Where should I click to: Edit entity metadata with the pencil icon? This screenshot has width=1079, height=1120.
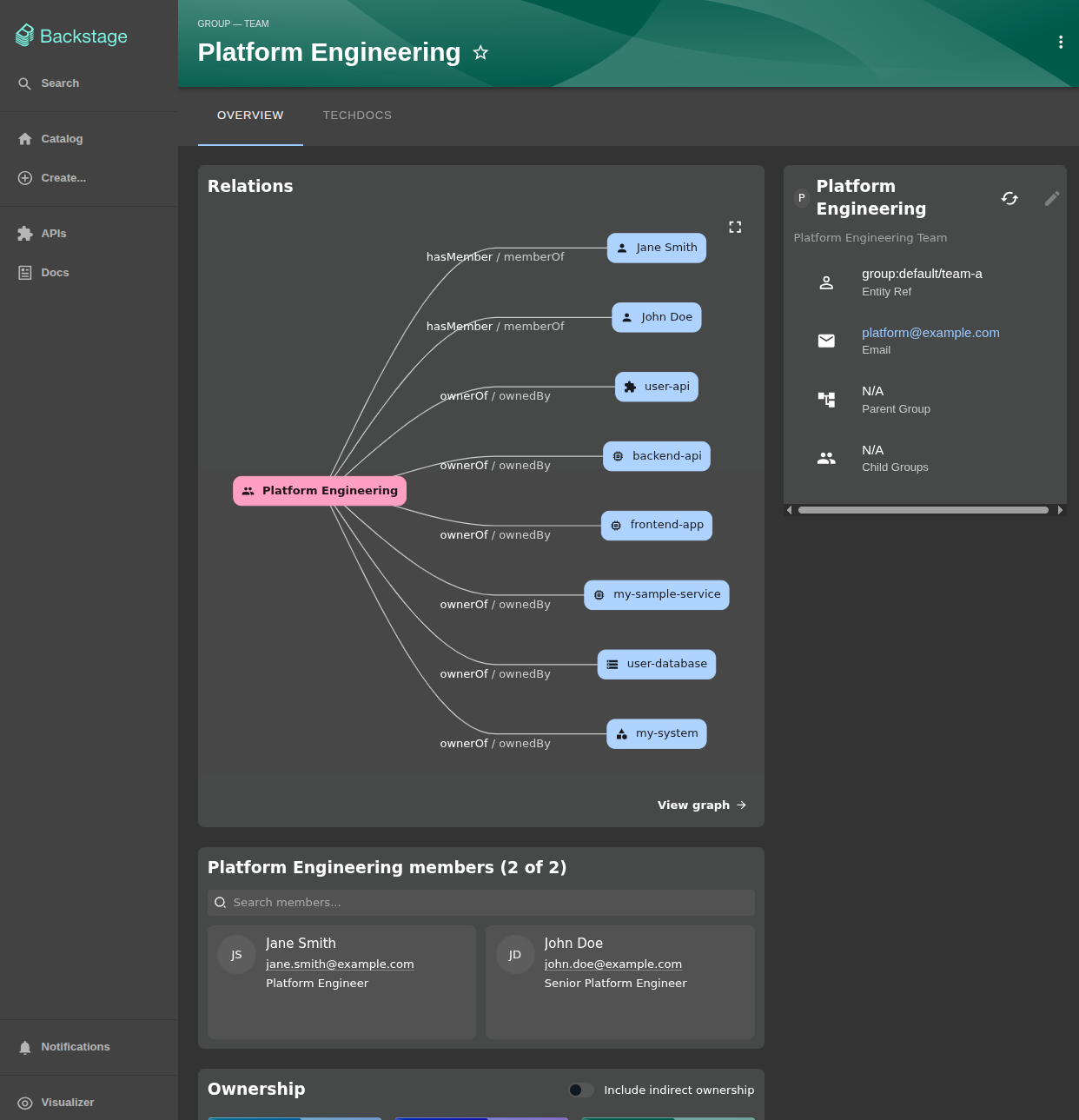click(x=1051, y=198)
